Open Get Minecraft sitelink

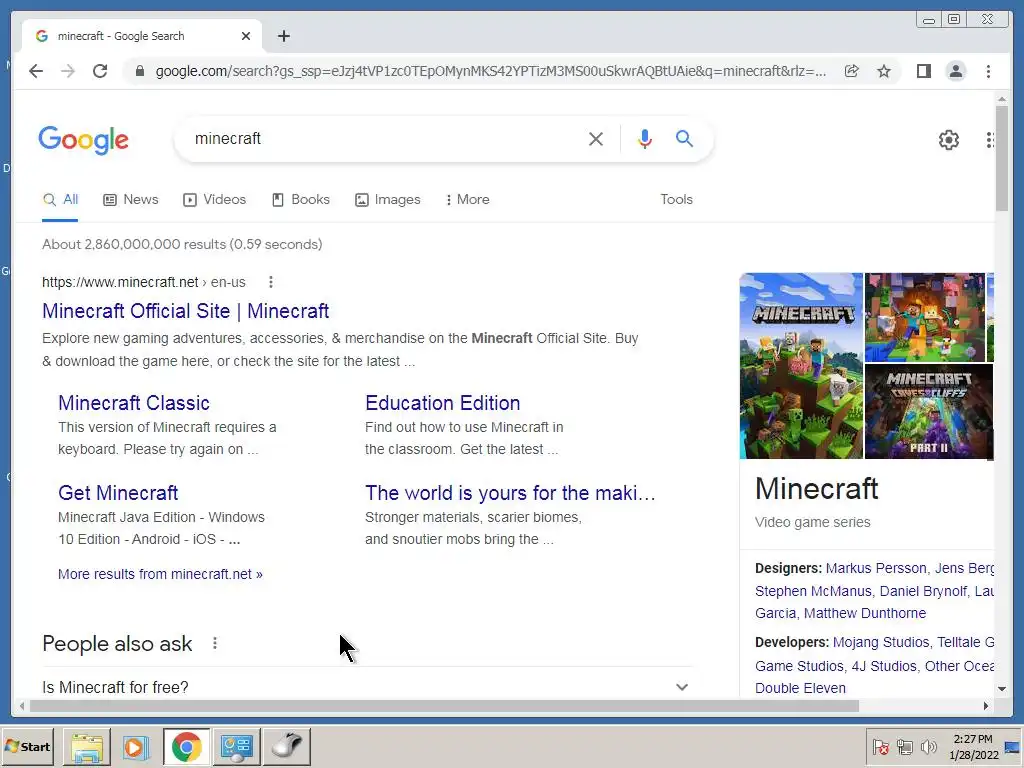[118, 493]
